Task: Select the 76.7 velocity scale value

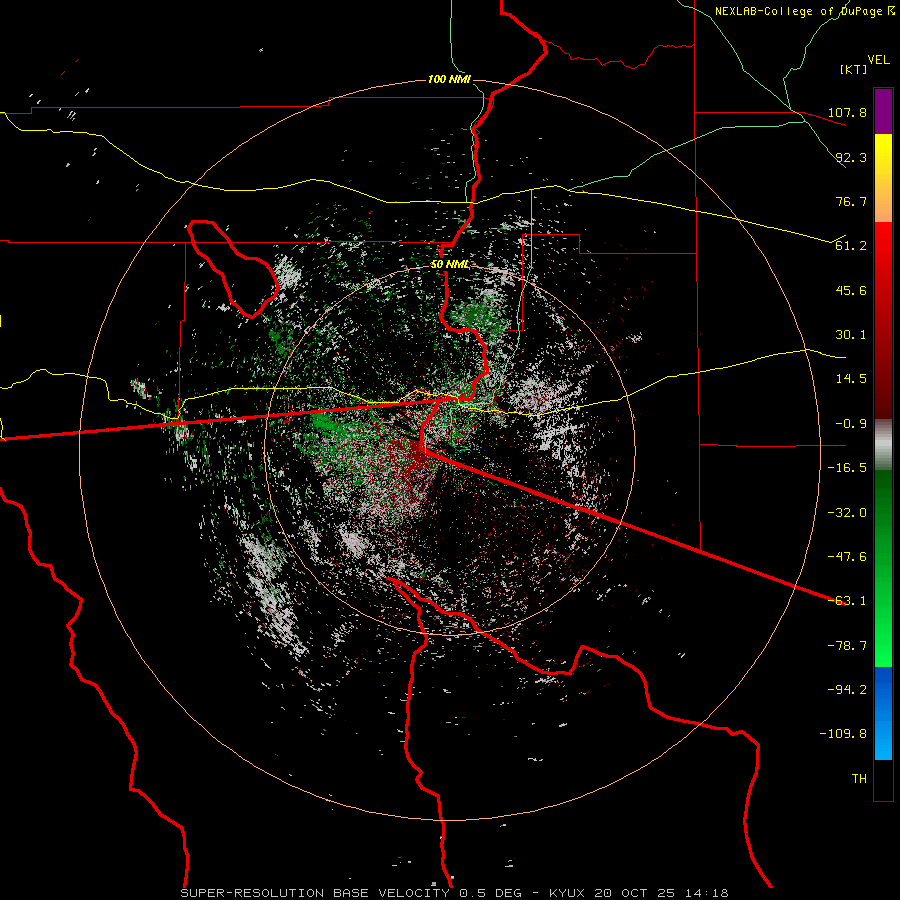Action: [851, 201]
